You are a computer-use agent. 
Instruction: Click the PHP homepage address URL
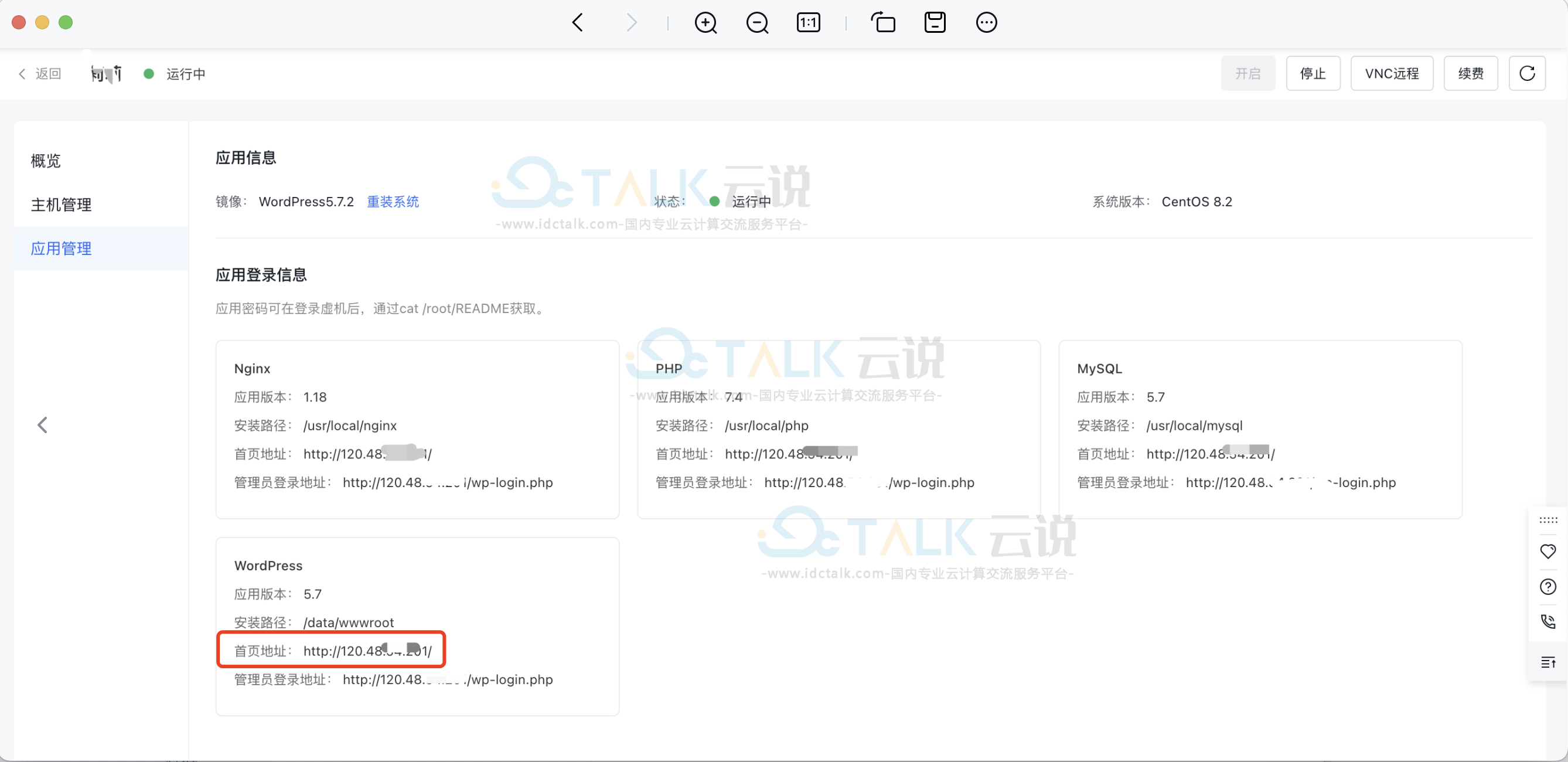[789, 454]
